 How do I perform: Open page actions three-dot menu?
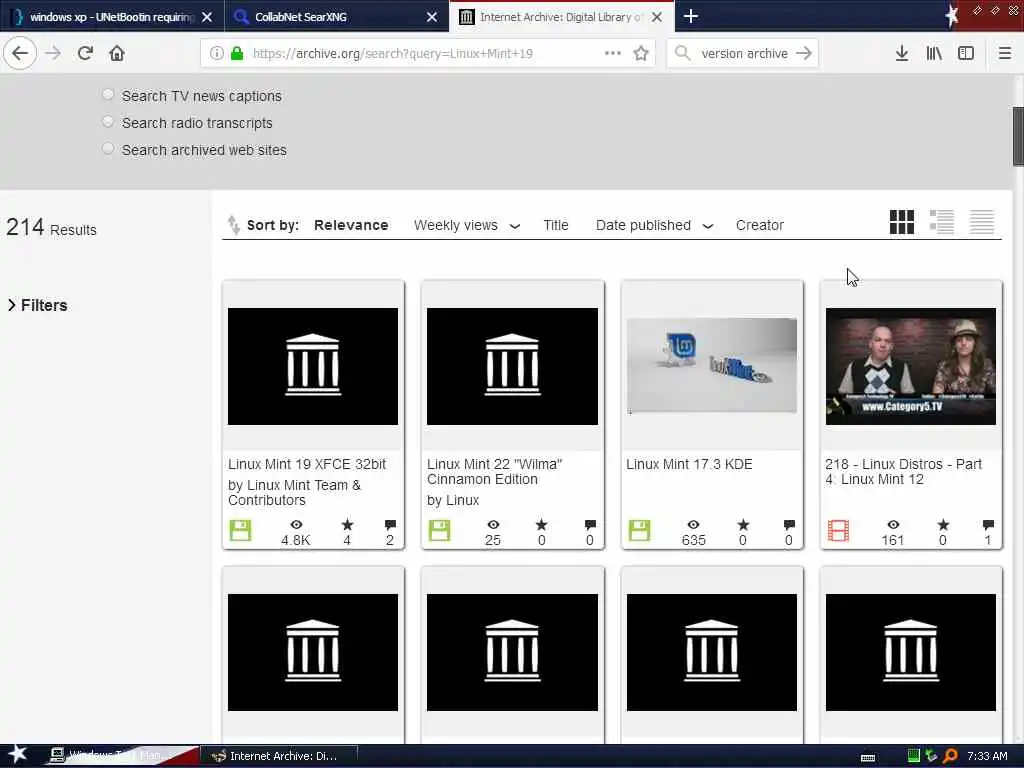pos(613,53)
